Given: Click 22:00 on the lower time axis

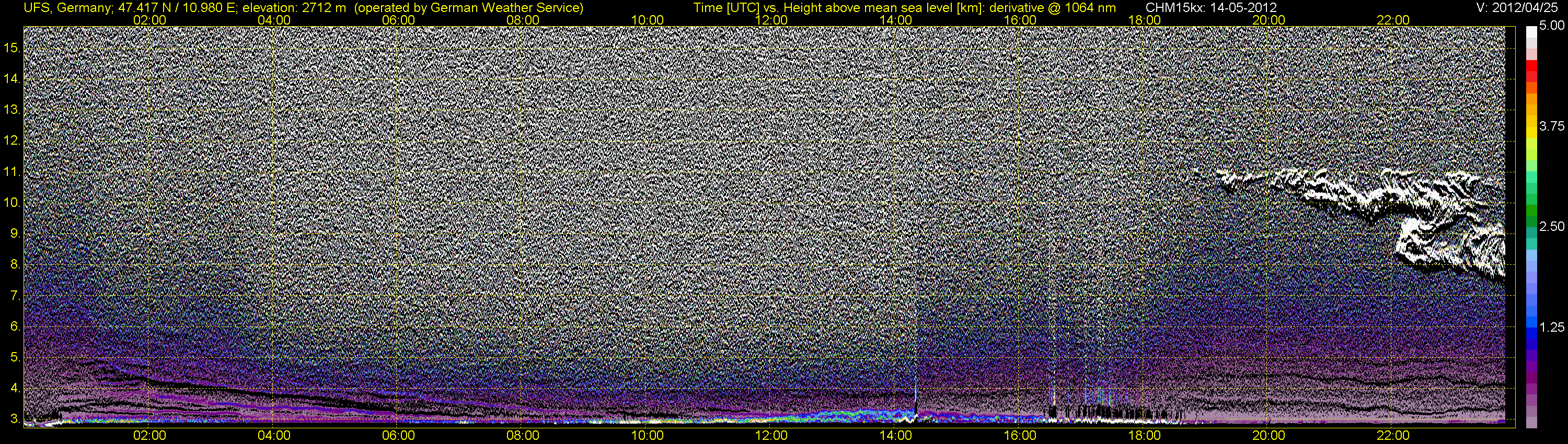Looking at the screenshot, I should pyautogui.click(x=1393, y=436).
